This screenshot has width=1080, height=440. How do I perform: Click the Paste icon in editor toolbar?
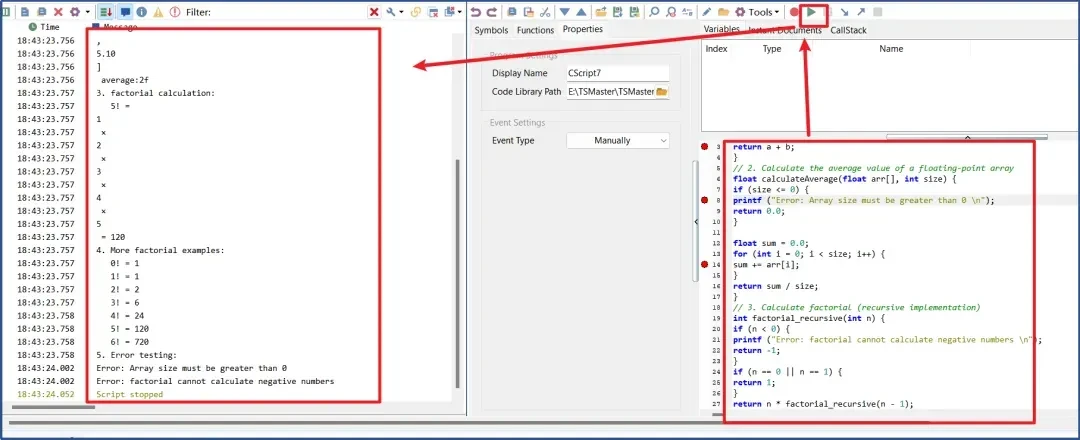point(528,12)
